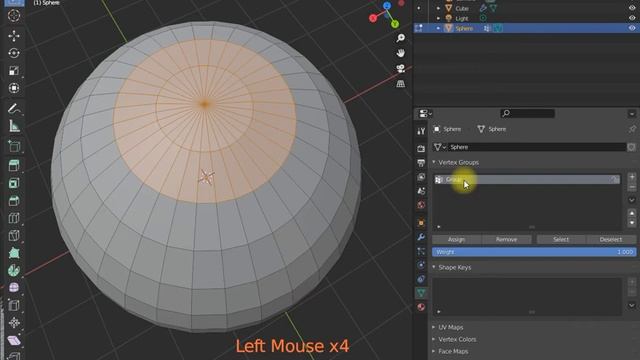The image size is (640, 360).
Task: Select the Poly Build tool
Action: coord(14,253)
